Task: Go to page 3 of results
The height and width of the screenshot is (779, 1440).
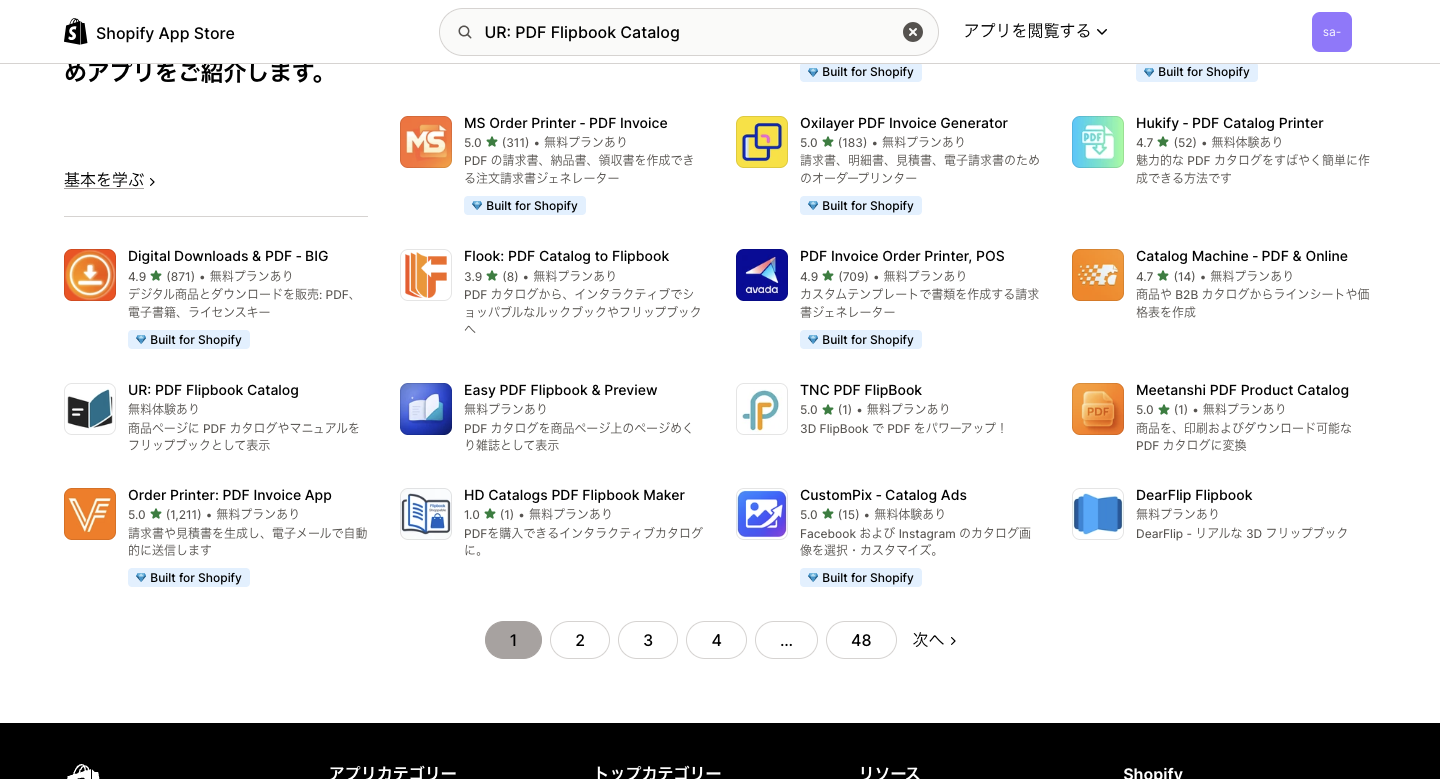Action: pyautogui.click(x=648, y=640)
